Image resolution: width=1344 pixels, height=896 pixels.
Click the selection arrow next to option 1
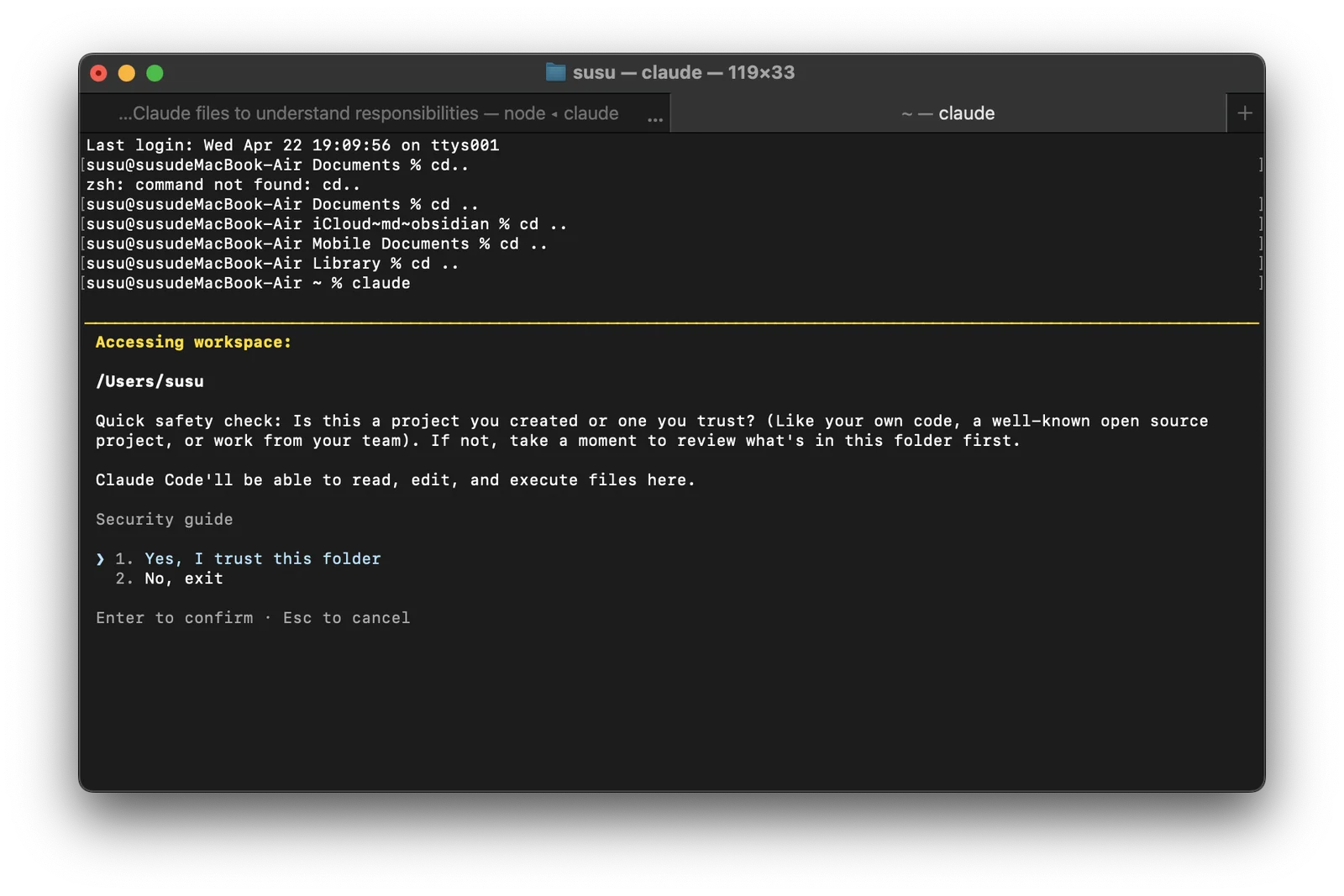click(x=100, y=559)
